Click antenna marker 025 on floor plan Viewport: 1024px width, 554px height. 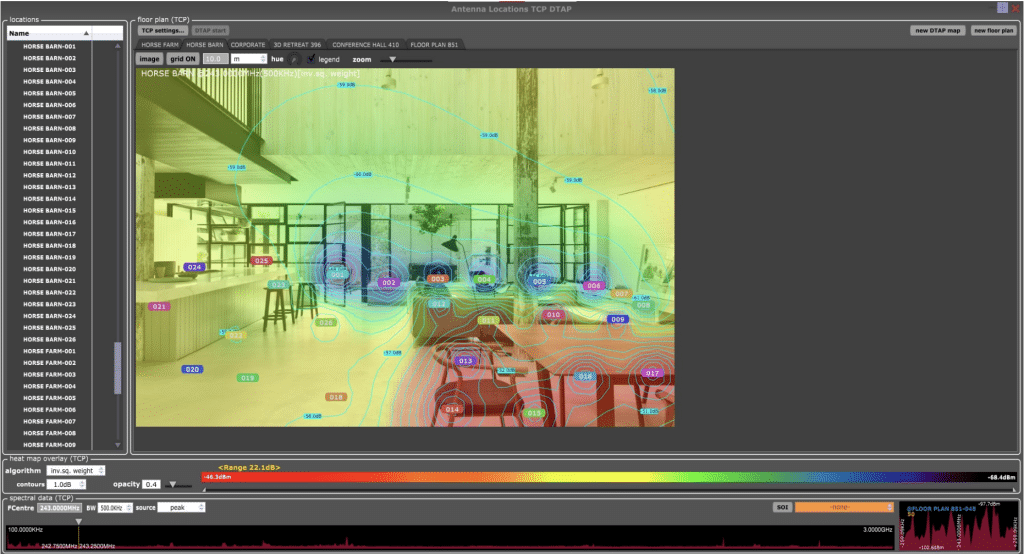pos(261,261)
